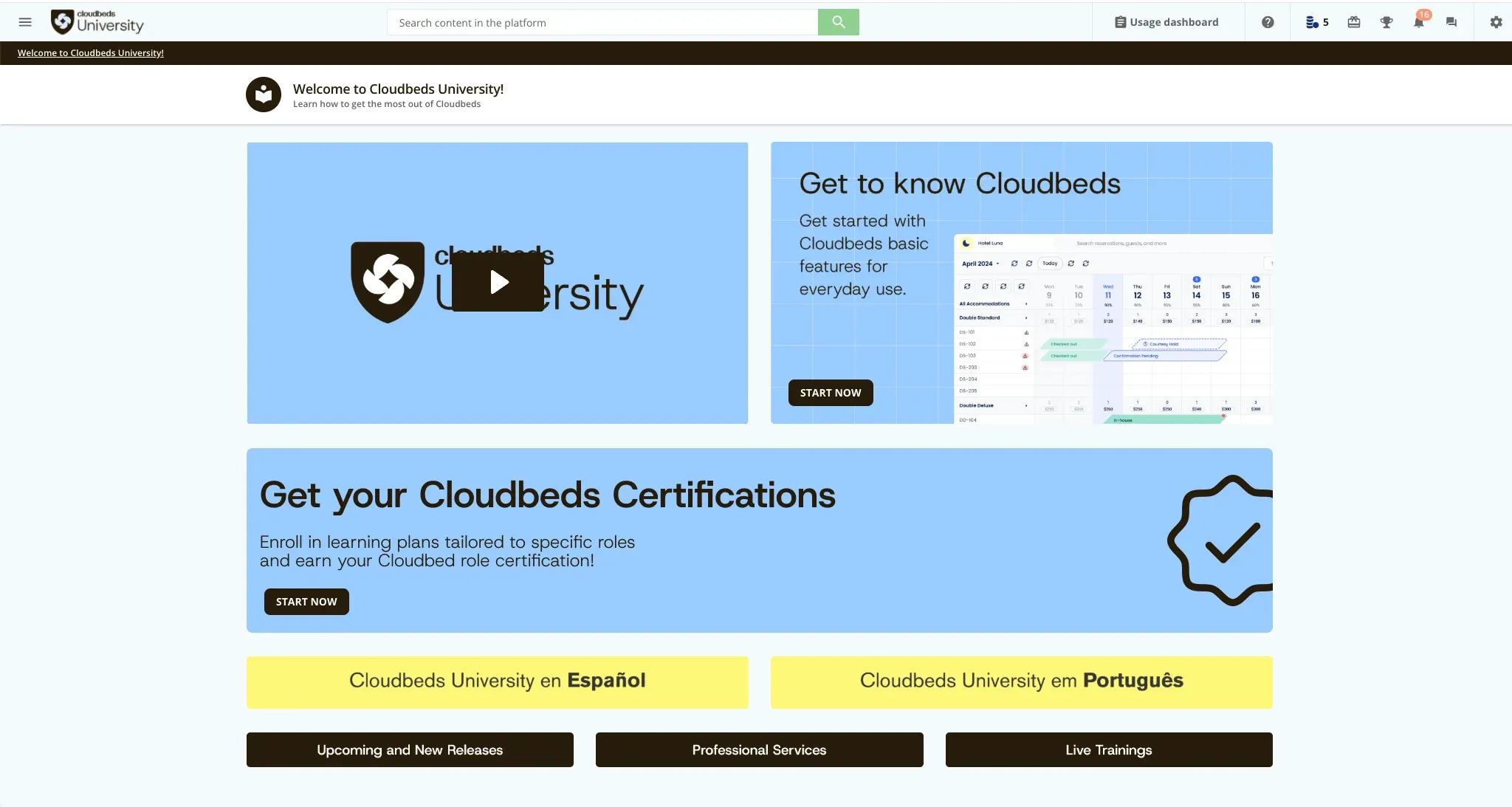
Task: Open the Usage dashboard
Action: coord(1166,22)
